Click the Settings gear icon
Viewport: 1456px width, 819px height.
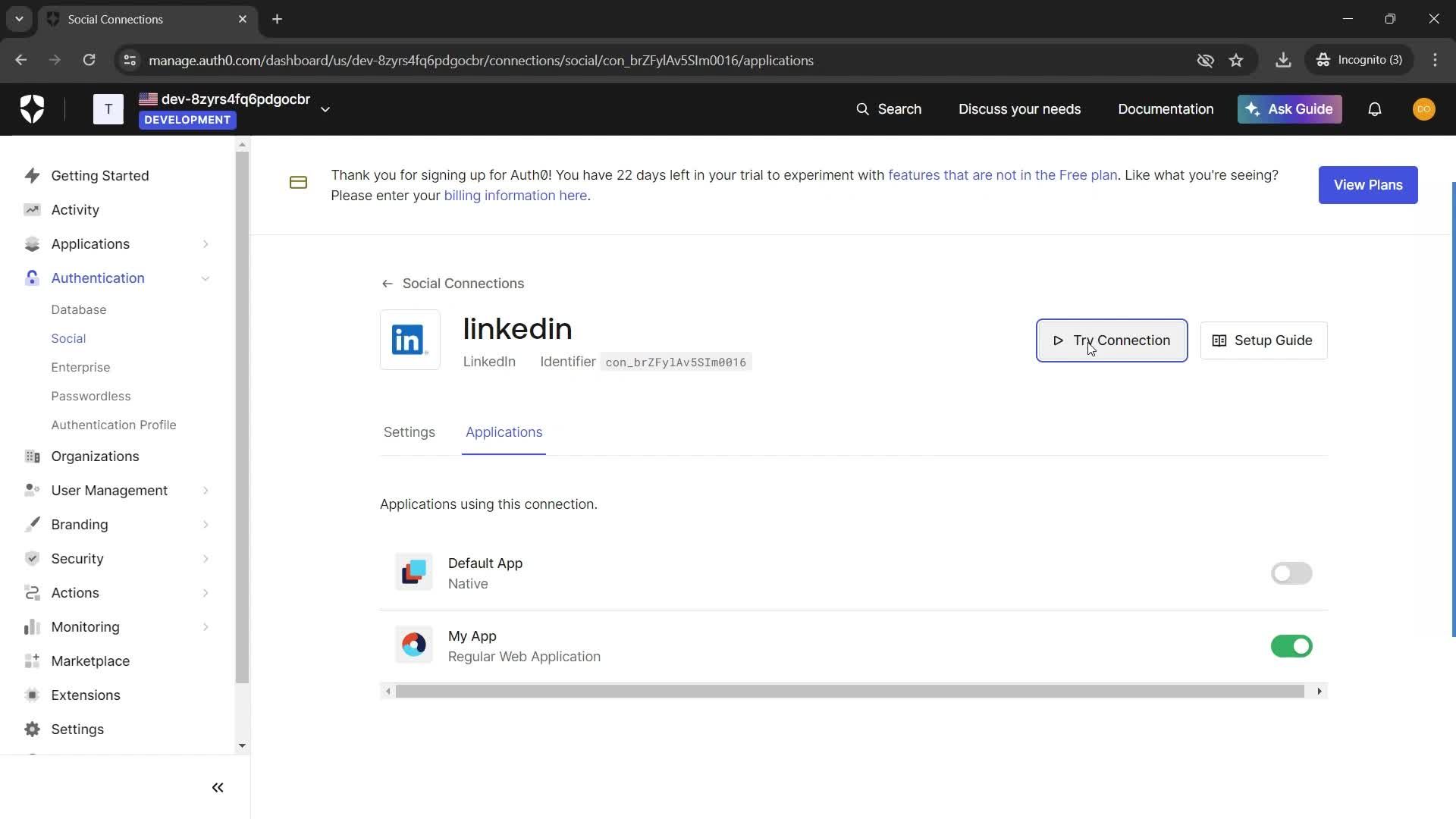click(32, 730)
